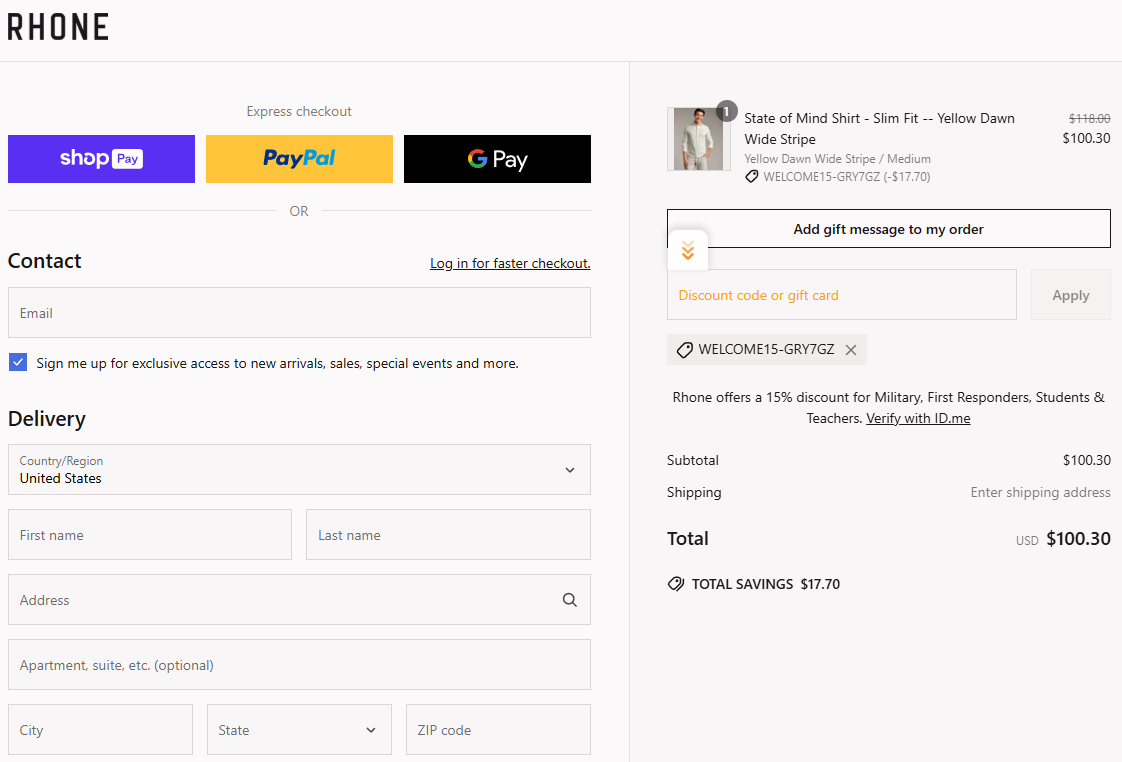The image size is (1122, 762).
Task: Choose PayPal express checkout
Action: [299, 159]
